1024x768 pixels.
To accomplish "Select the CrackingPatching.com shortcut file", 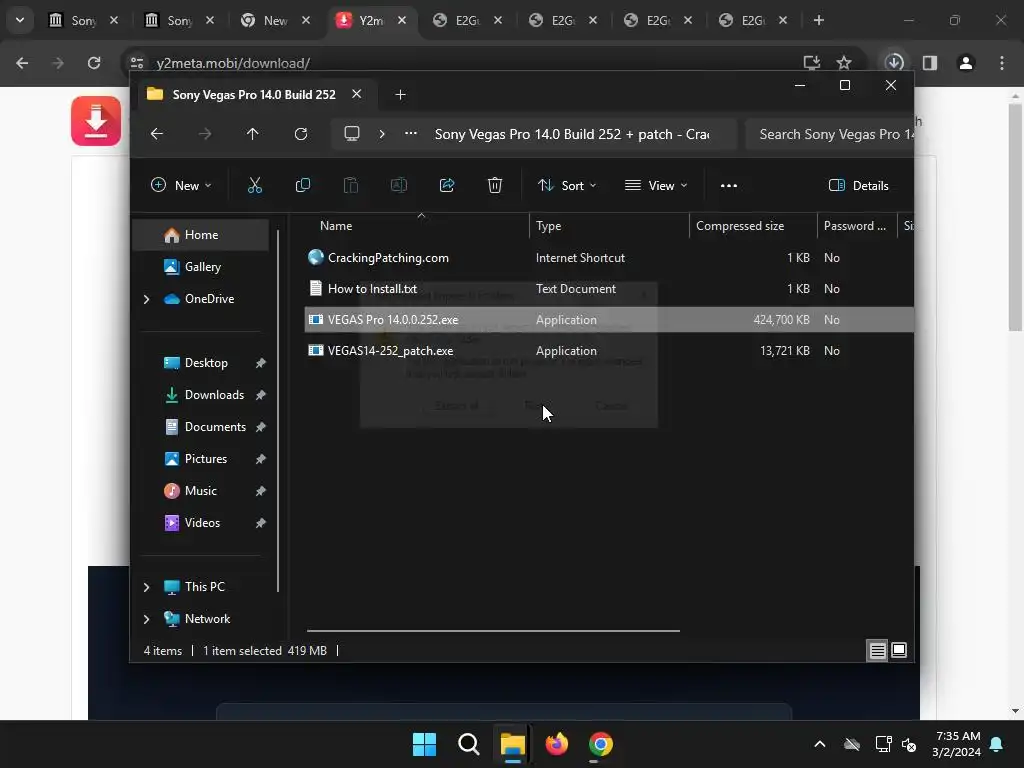I will coord(388,258).
